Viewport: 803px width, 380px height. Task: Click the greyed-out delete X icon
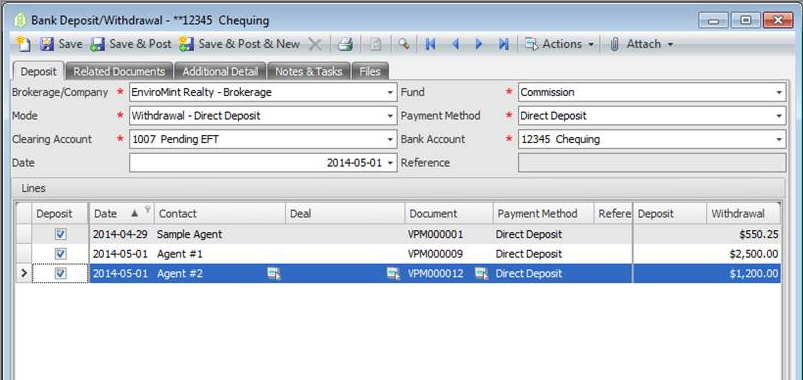(x=315, y=45)
